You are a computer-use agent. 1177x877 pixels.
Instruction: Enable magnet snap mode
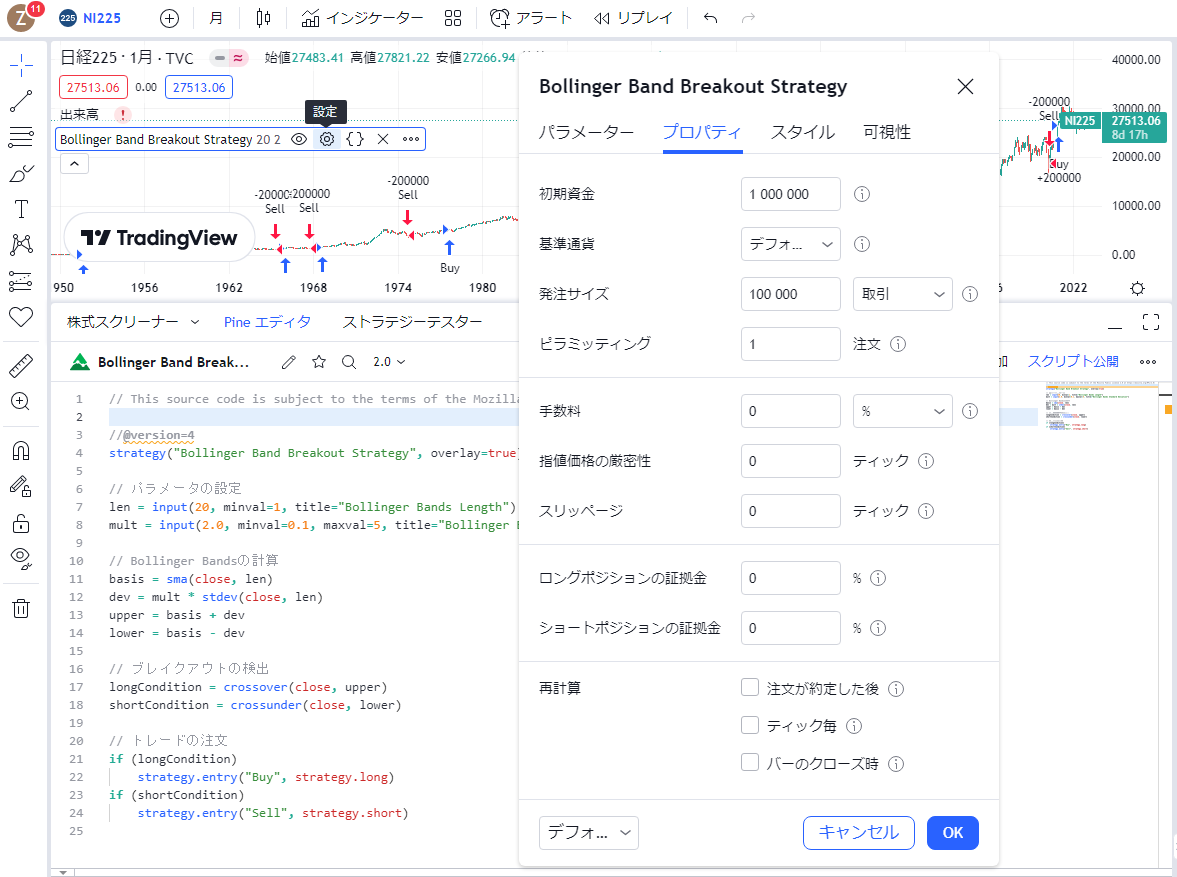[x=21, y=451]
